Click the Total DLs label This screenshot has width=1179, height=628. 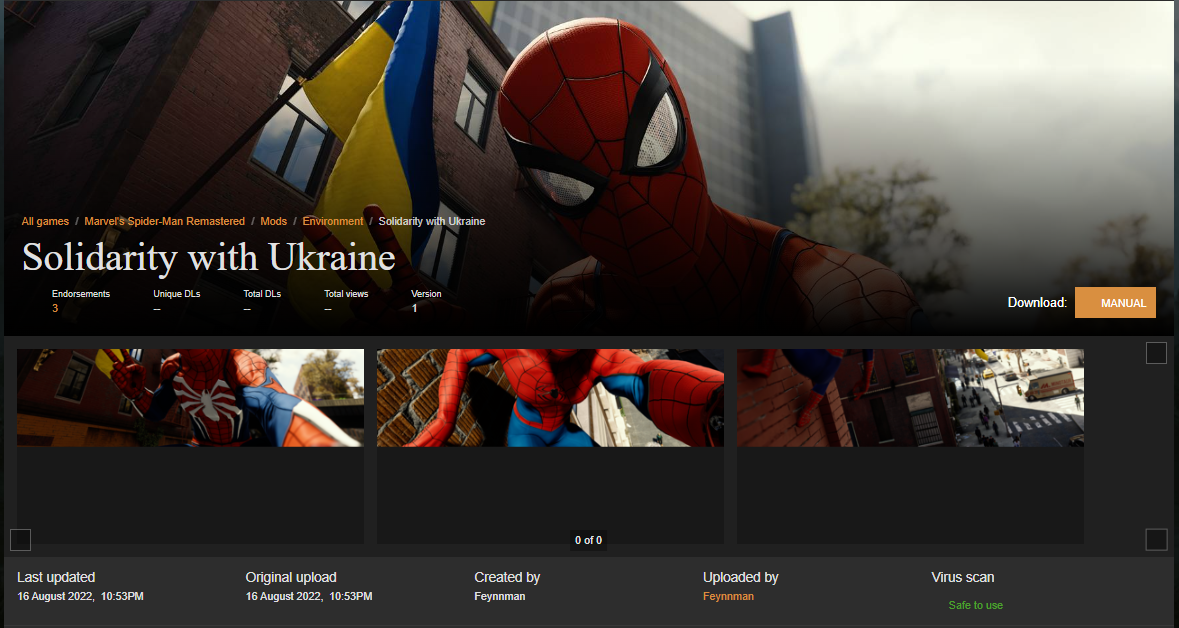[262, 294]
